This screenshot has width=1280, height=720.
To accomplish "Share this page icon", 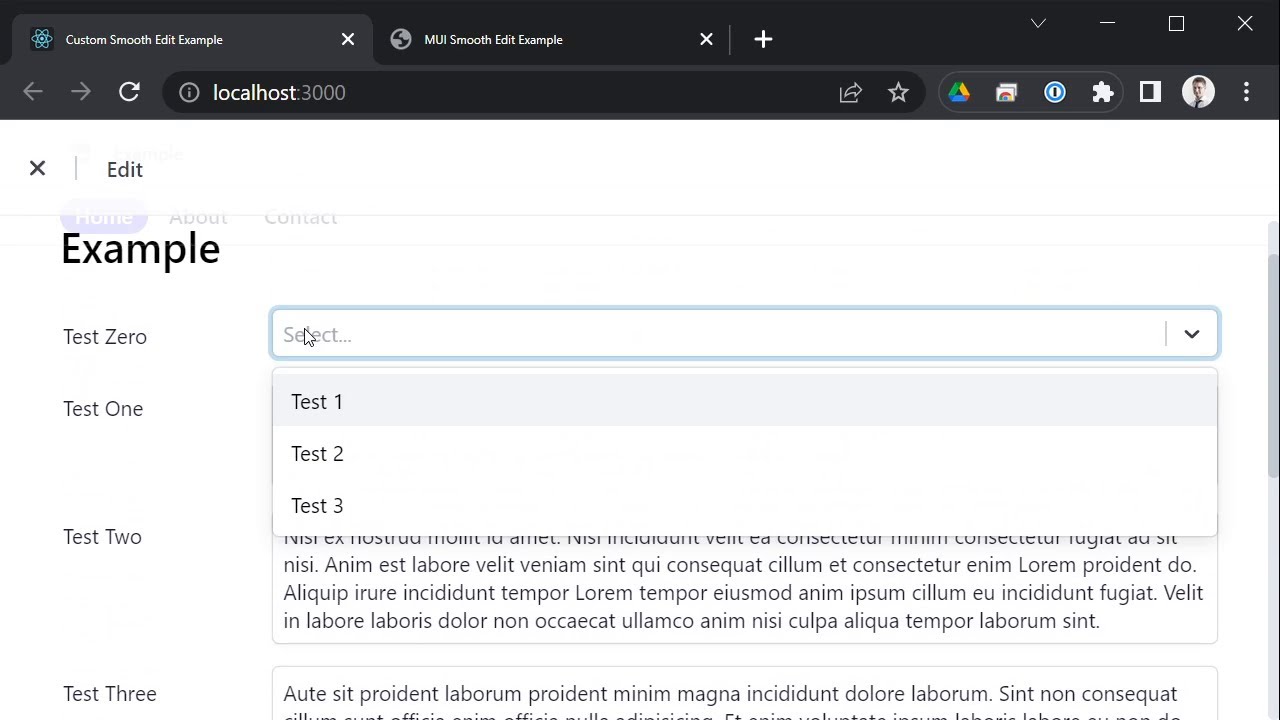I will click(x=850, y=92).
